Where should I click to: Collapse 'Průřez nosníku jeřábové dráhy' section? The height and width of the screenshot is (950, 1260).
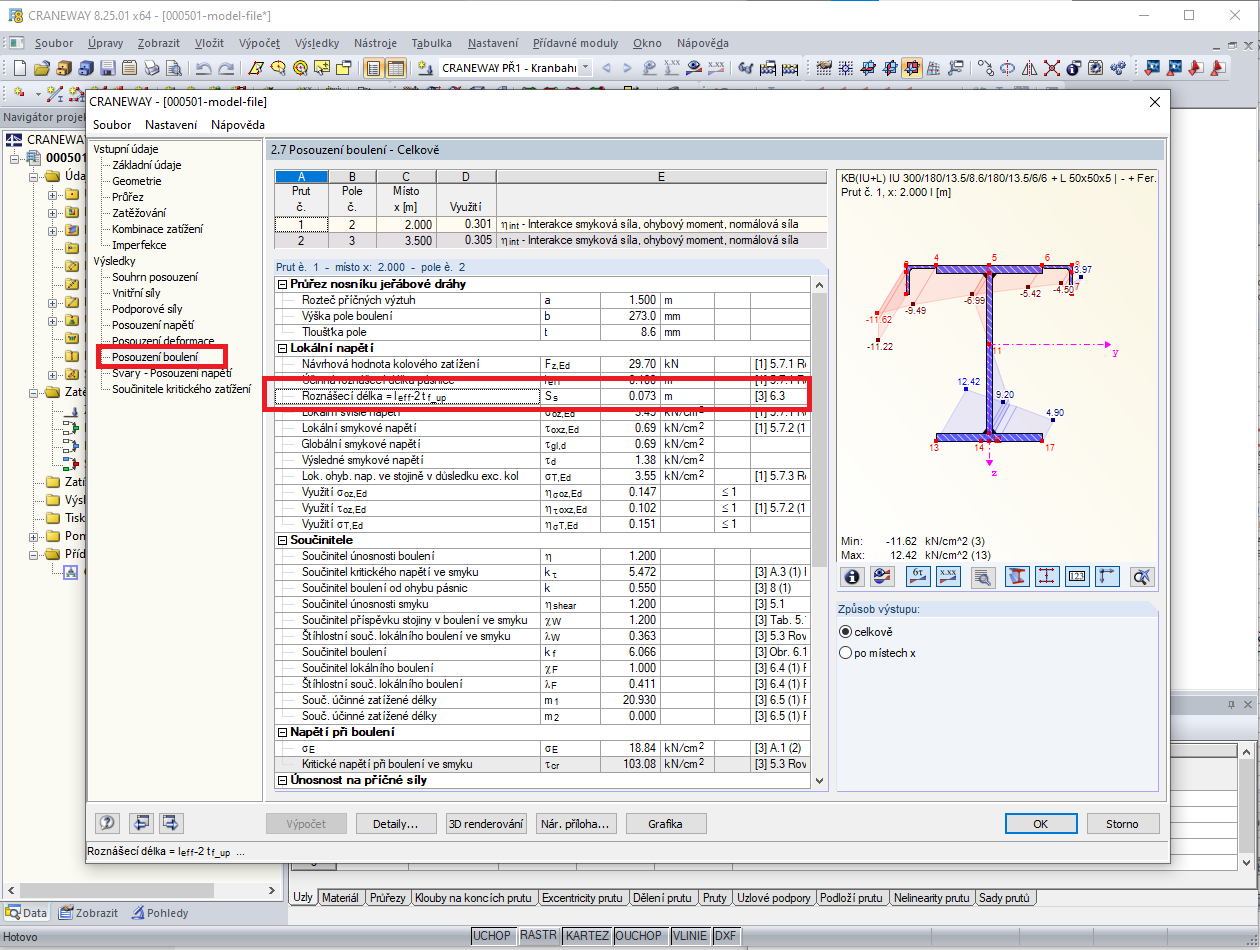pos(282,284)
